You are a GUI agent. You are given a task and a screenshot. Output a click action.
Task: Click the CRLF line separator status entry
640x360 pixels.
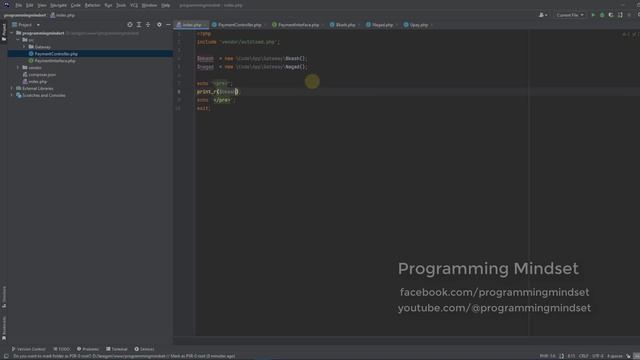(583, 356)
